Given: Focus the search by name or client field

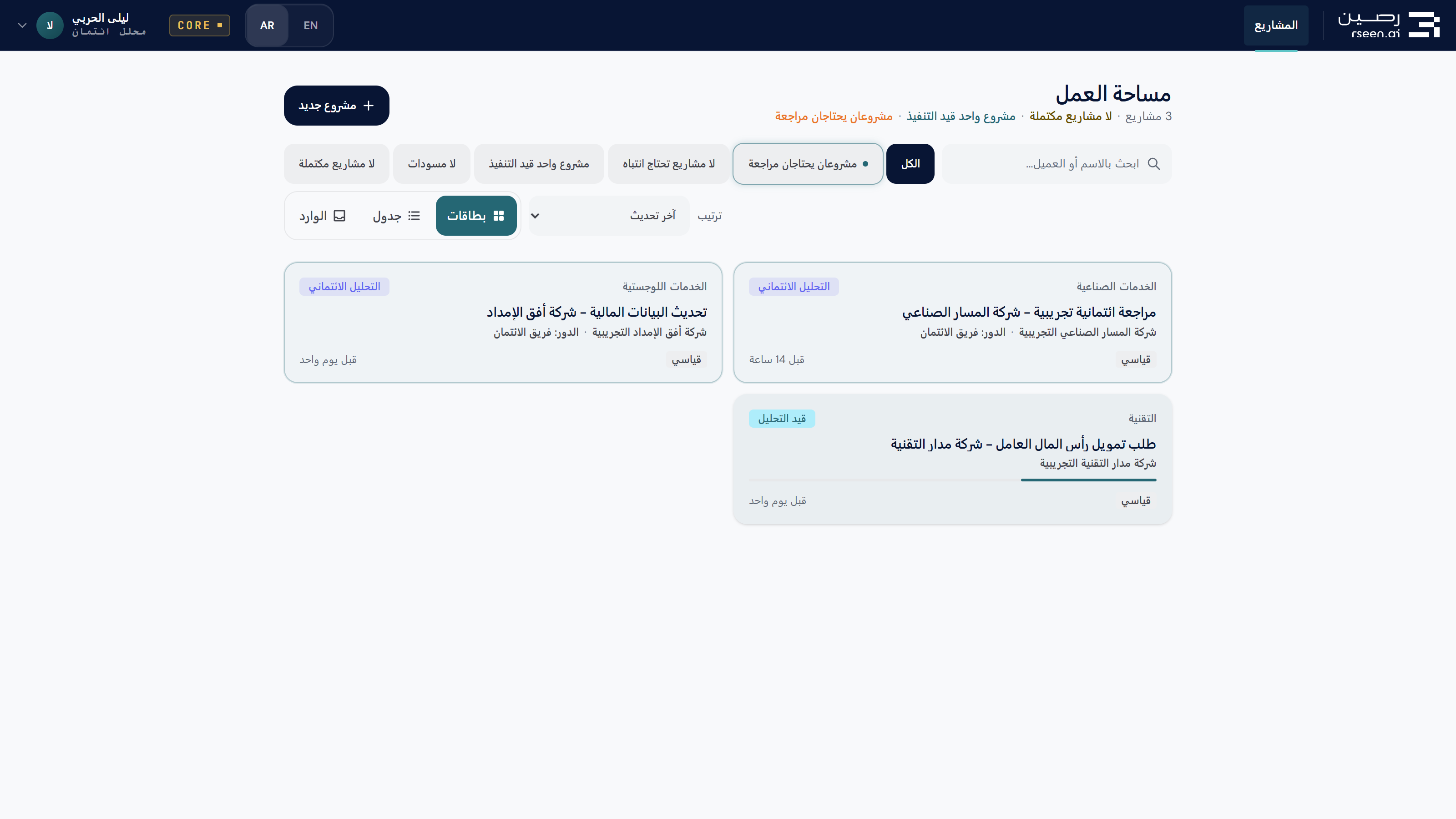Looking at the screenshot, I should (x=1057, y=164).
